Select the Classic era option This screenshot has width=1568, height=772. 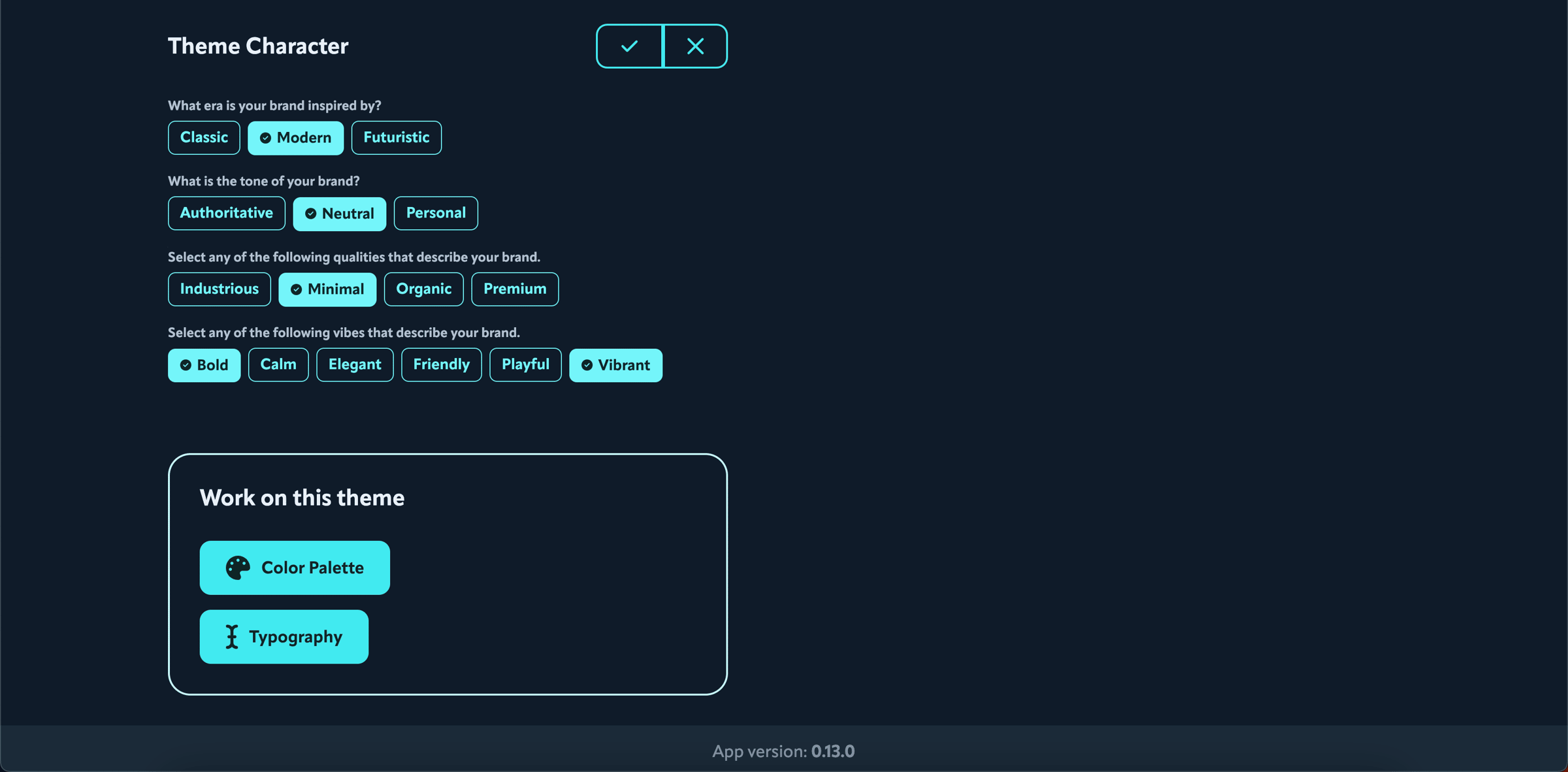204,138
